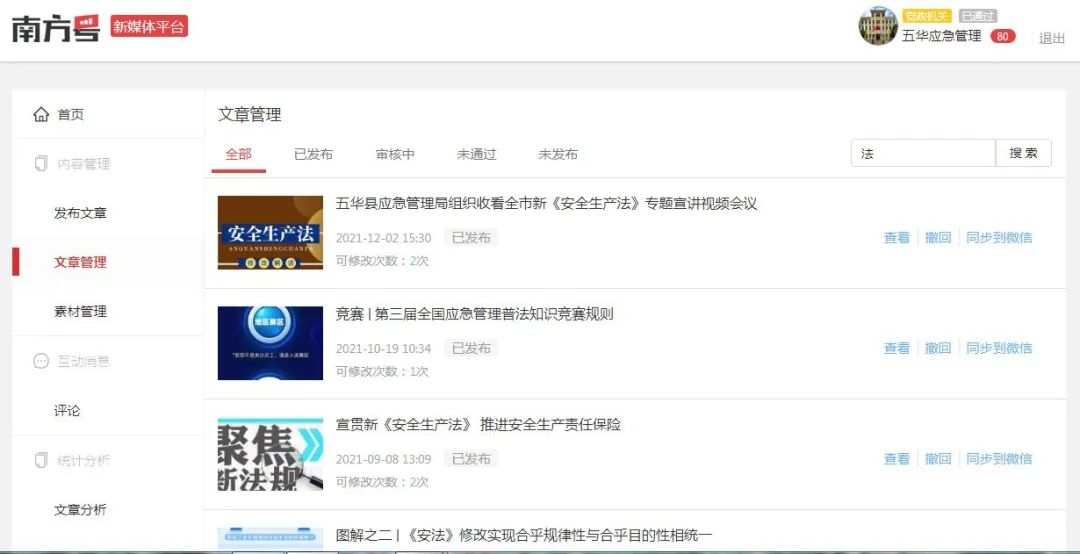The height and width of the screenshot is (554, 1080).
Task: Click the 已发布 status tag dated 2021-09-08
Action: point(470,459)
